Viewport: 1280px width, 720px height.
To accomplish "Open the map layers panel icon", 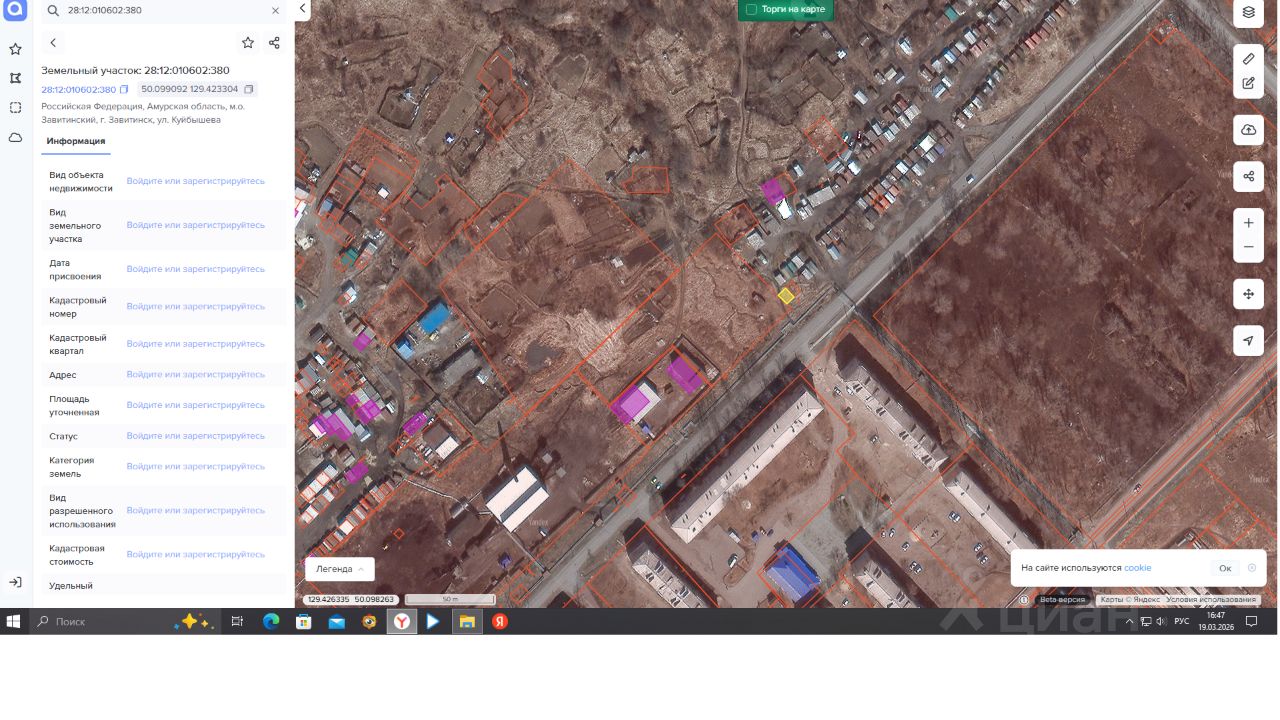I will (1248, 13).
